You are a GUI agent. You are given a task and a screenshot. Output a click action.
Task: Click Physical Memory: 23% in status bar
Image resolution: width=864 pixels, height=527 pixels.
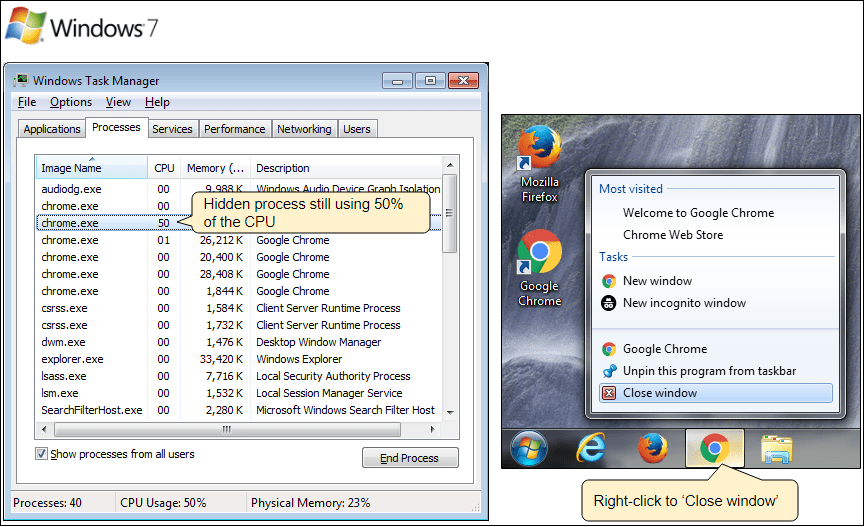click(311, 503)
